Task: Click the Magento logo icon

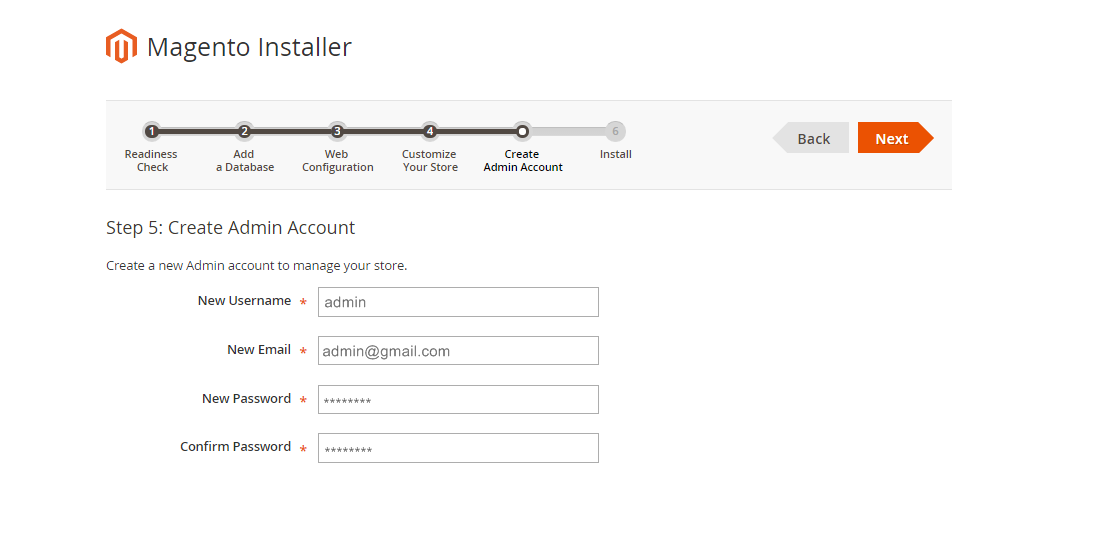Action: click(121, 46)
